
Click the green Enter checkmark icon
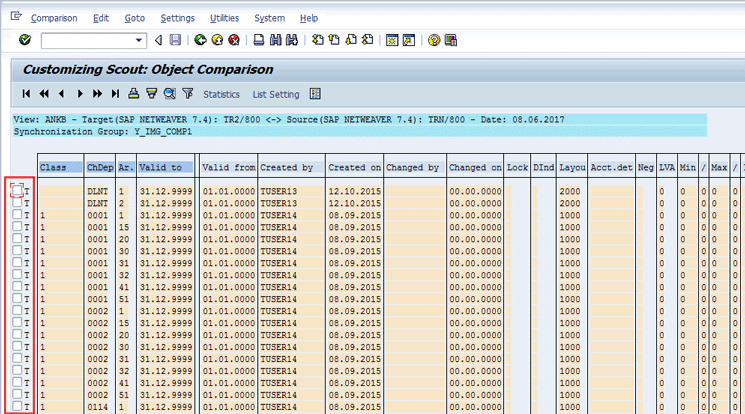pos(24,40)
